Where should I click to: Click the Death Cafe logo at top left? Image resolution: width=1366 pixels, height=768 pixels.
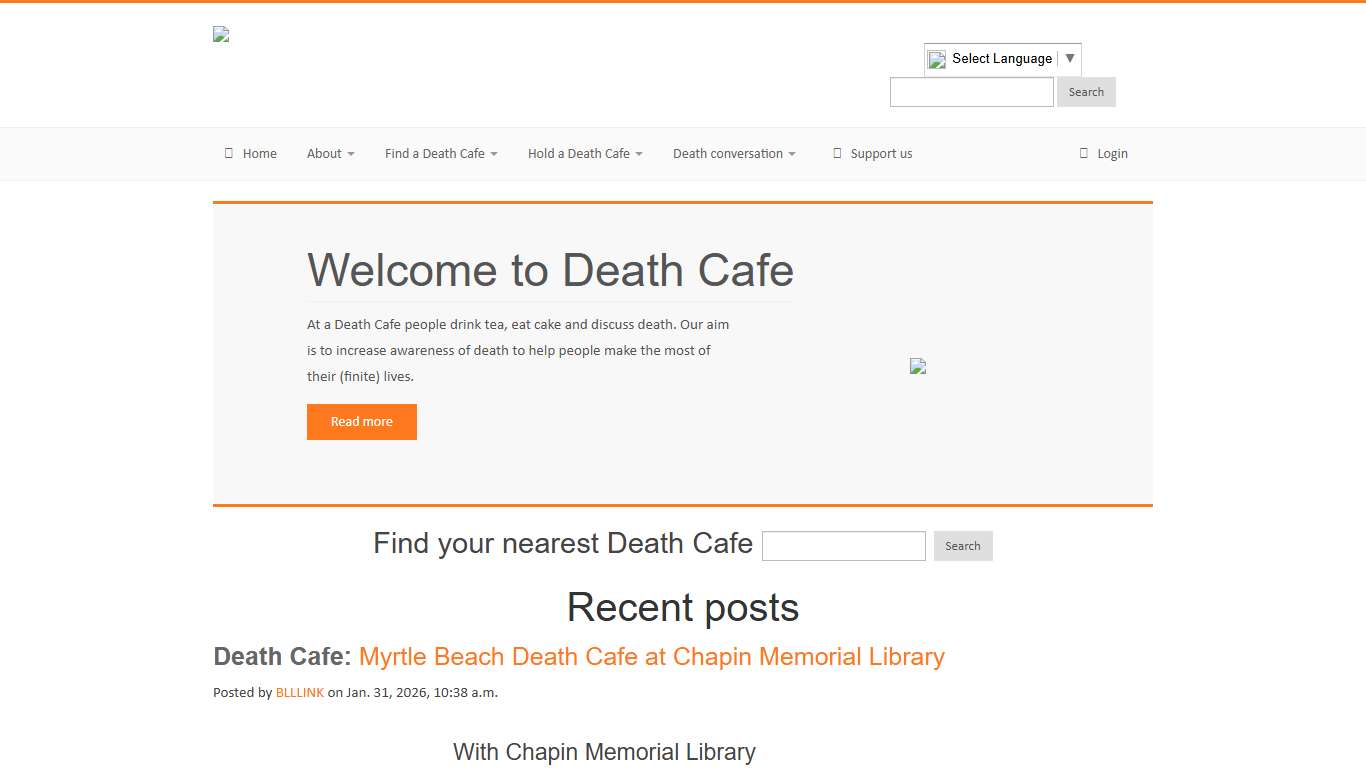(220, 33)
